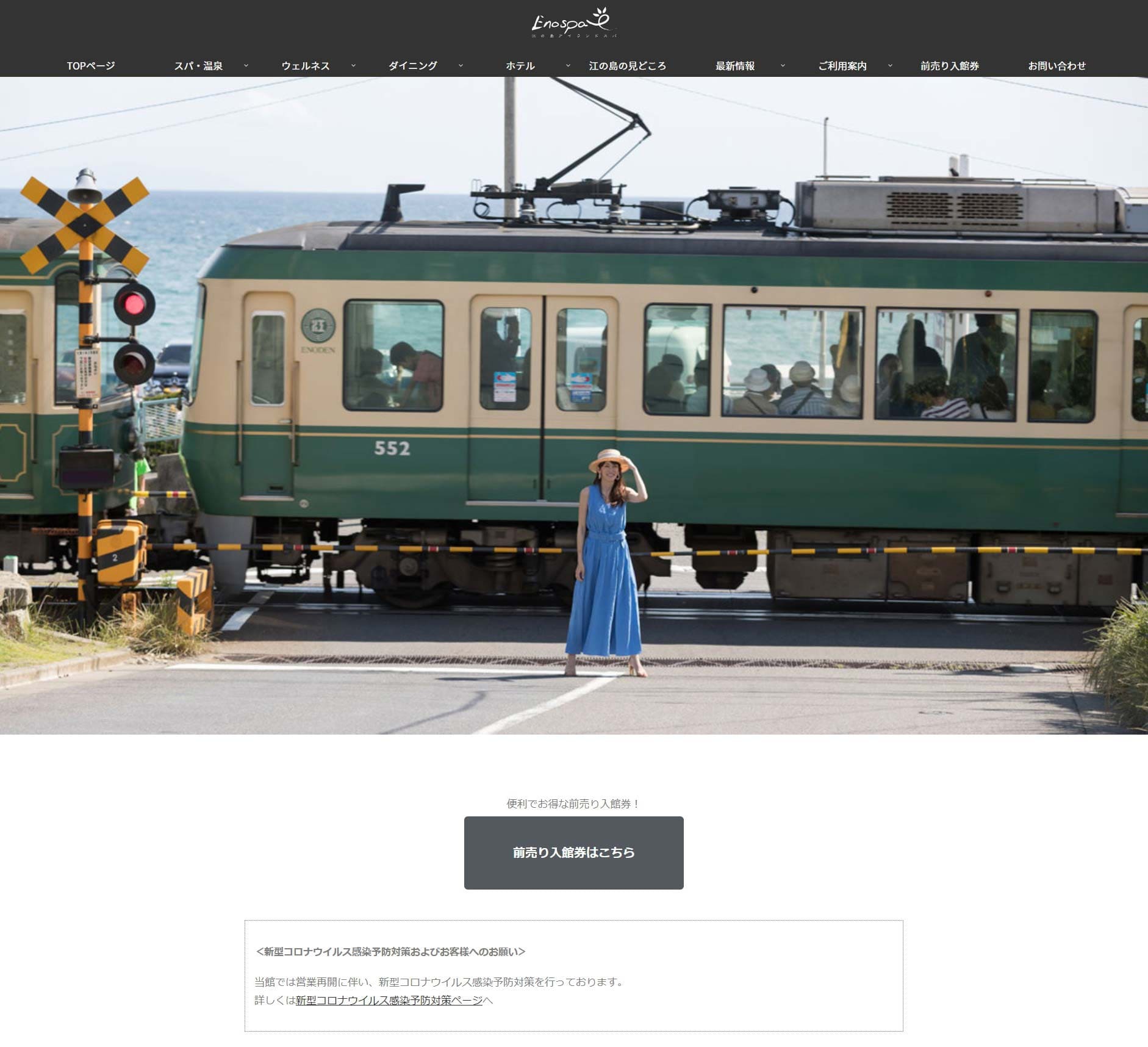1148x1047 pixels.
Task: Click the hero photo of the Enoden train
Action: 573,405
